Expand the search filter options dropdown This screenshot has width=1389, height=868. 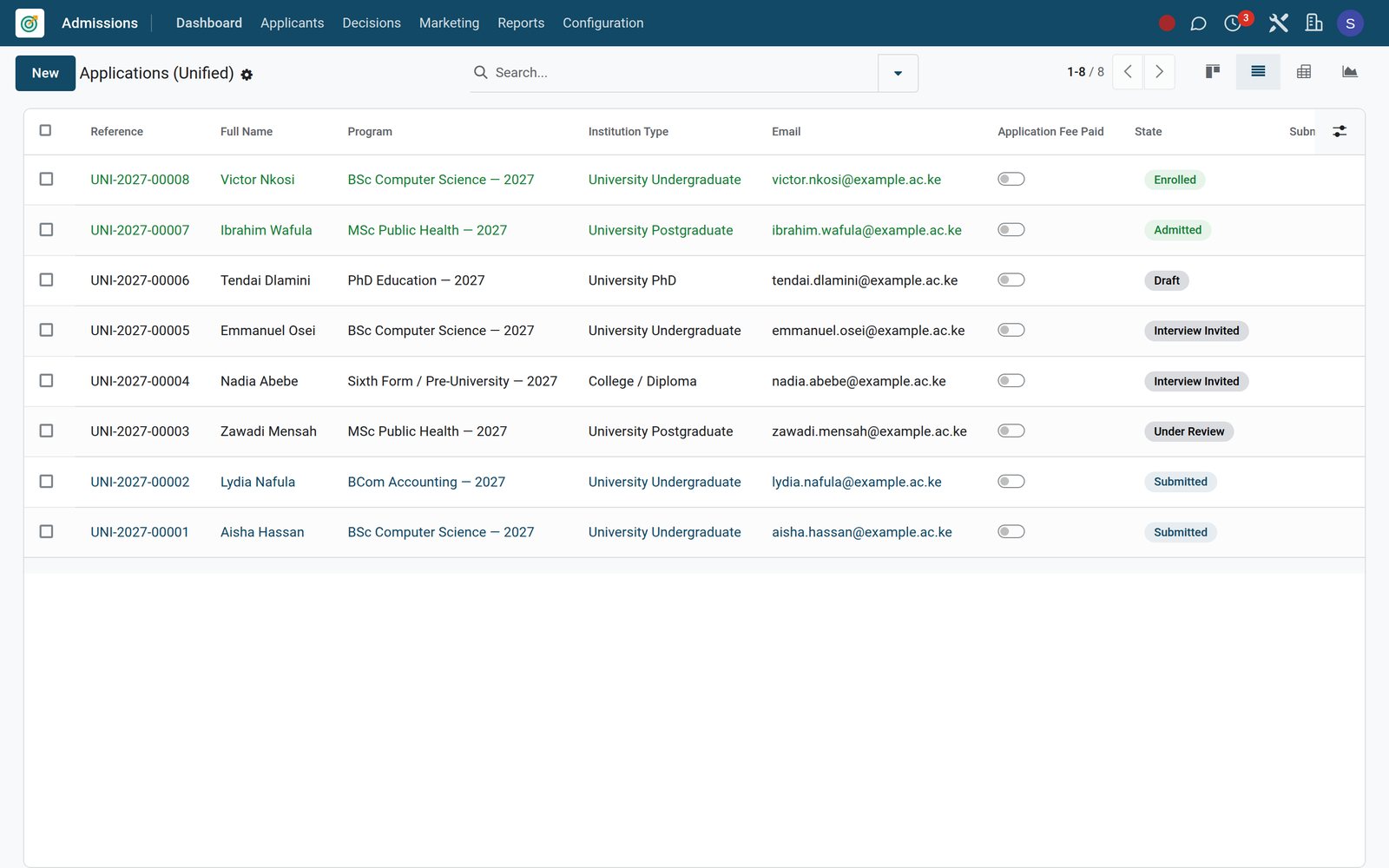coord(898,73)
